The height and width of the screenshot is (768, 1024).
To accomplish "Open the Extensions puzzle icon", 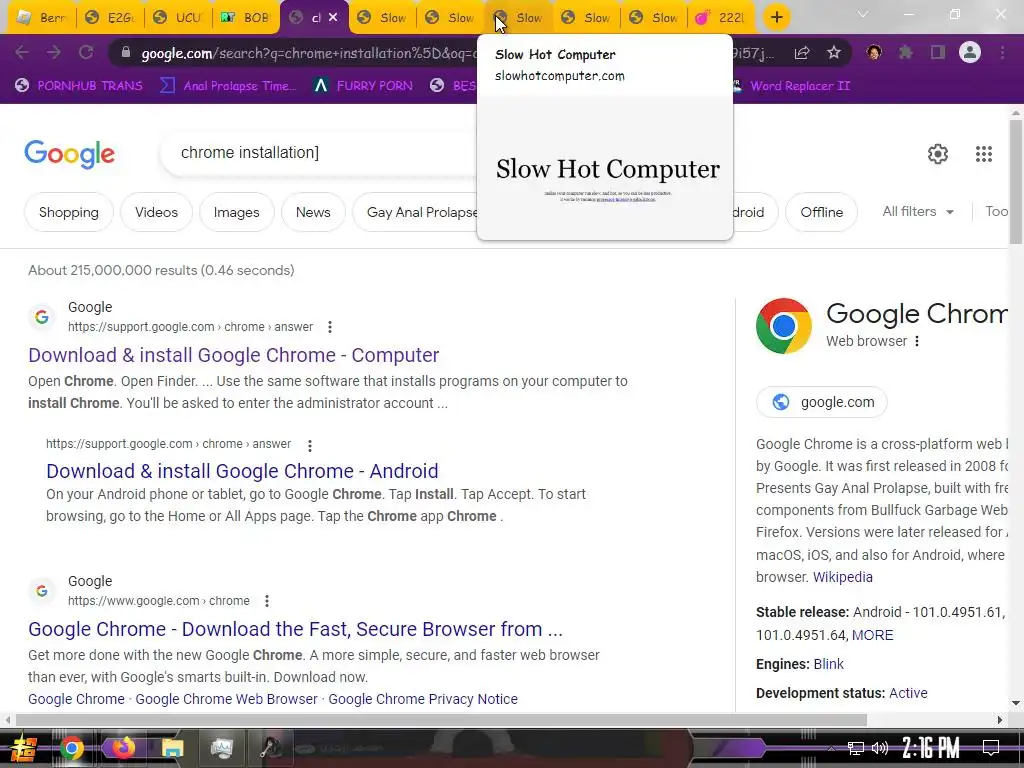I will point(906,52).
